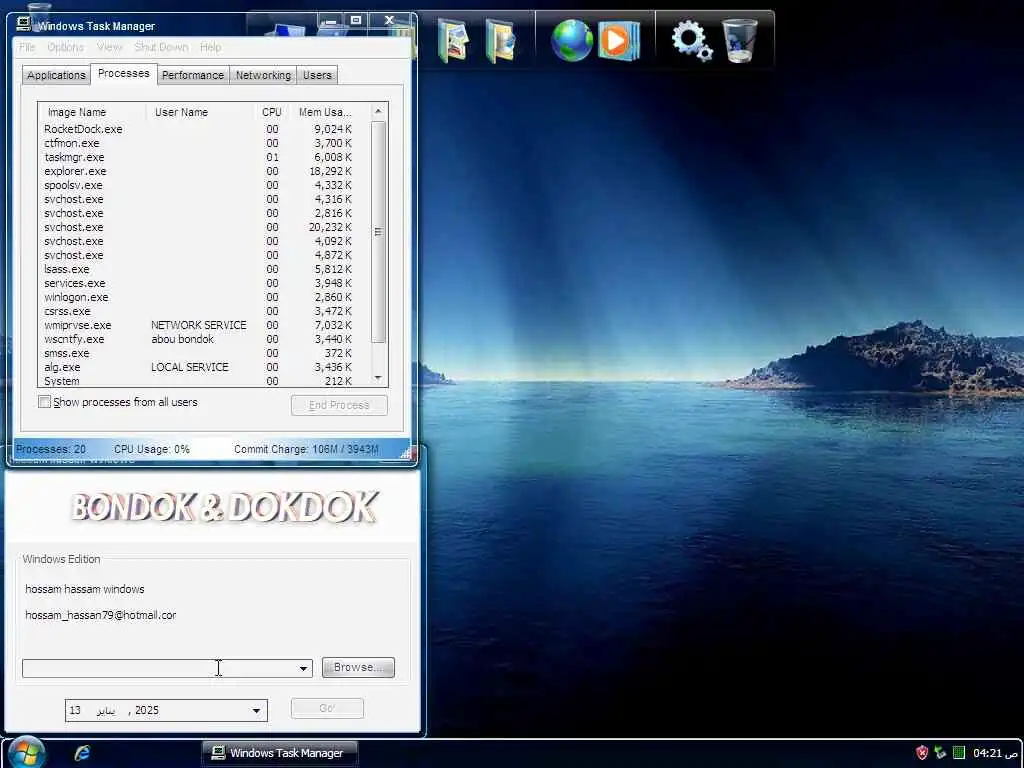1024x768 pixels.
Task: Click the green CPU meter tray icon
Action: coord(959,753)
